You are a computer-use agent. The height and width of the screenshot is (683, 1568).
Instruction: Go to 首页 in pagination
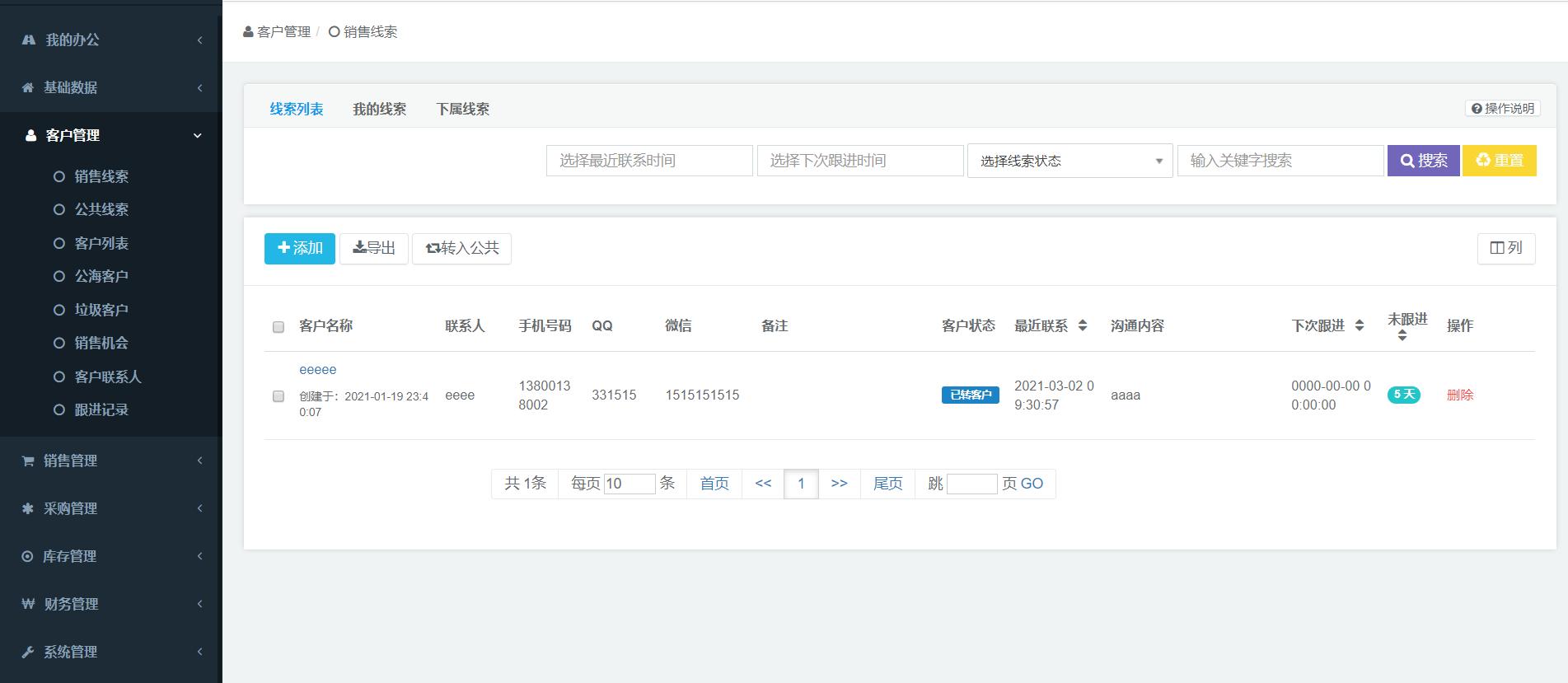[x=714, y=484]
